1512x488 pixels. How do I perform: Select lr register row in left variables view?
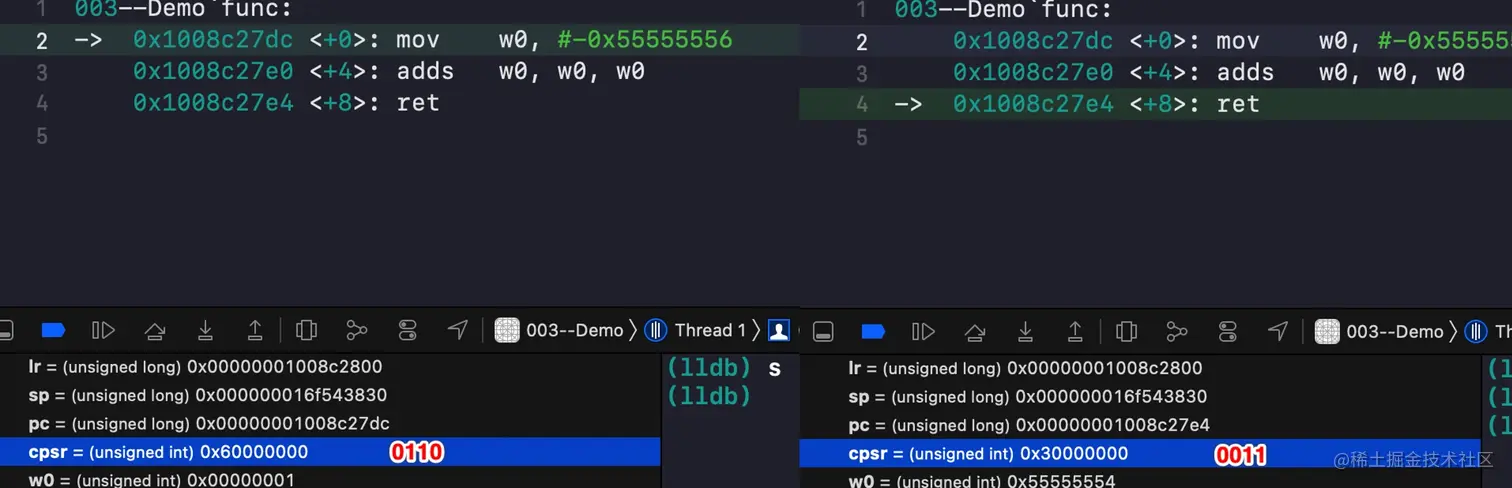pyautogui.click(x=330, y=367)
